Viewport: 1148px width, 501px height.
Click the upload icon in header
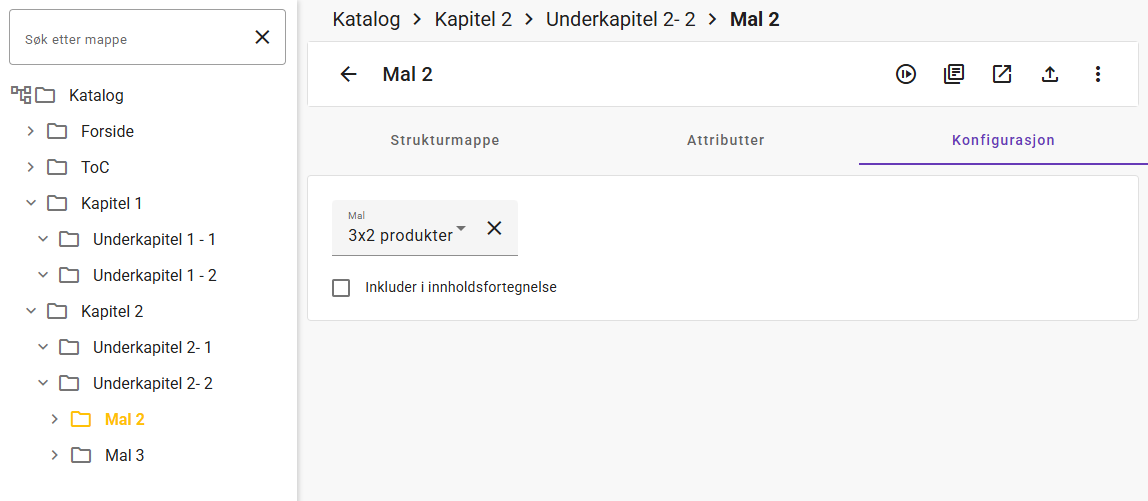tap(1050, 74)
